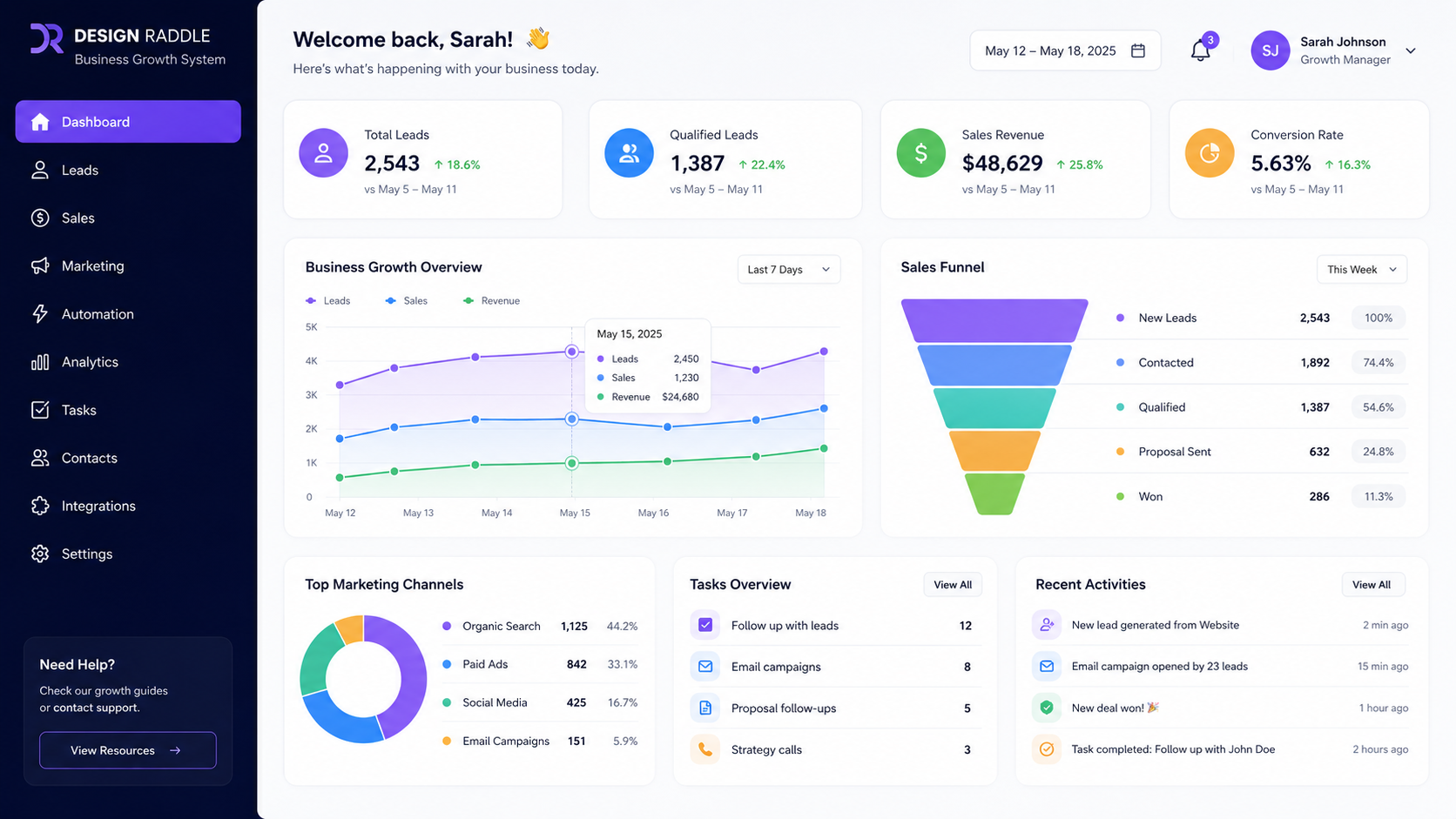1456x819 pixels.
Task: Click the purple New Leads funnel segment
Action: [x=994, y=320]
